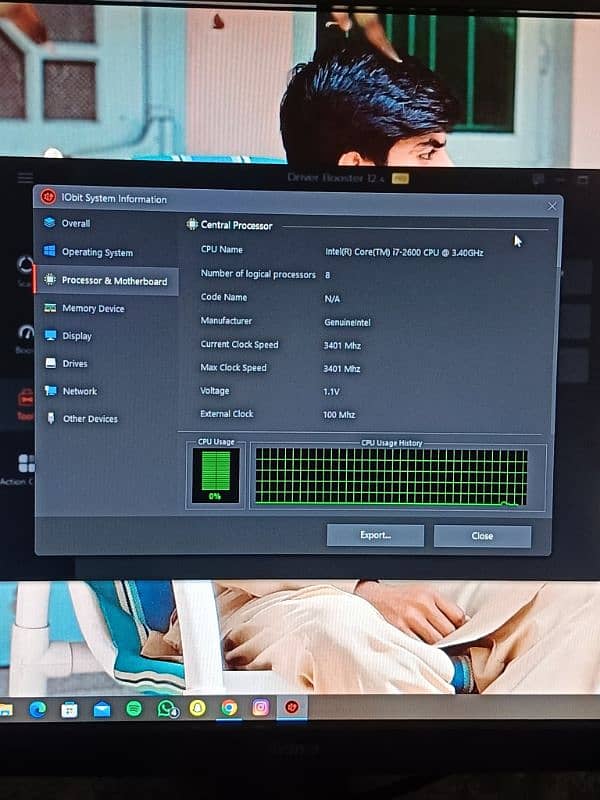Select Processor & Motherboard section
The height and width of the screenshot is (800, 600).
click(x=106, y=281)
